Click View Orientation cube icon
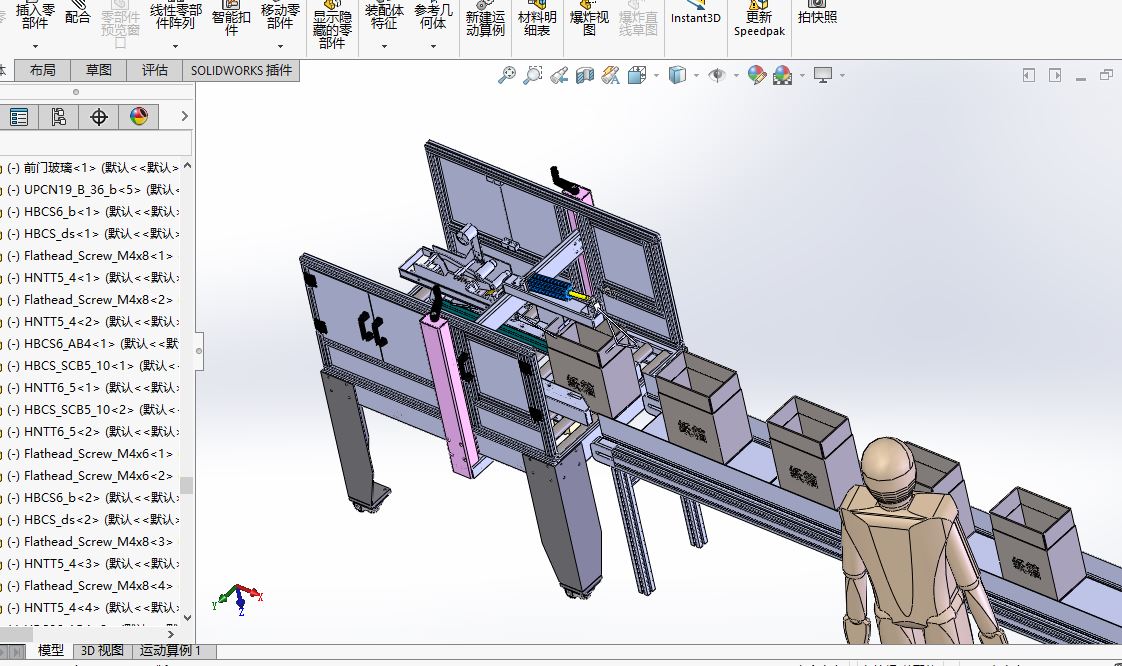The image size is (1122, 666). [636, 75]
